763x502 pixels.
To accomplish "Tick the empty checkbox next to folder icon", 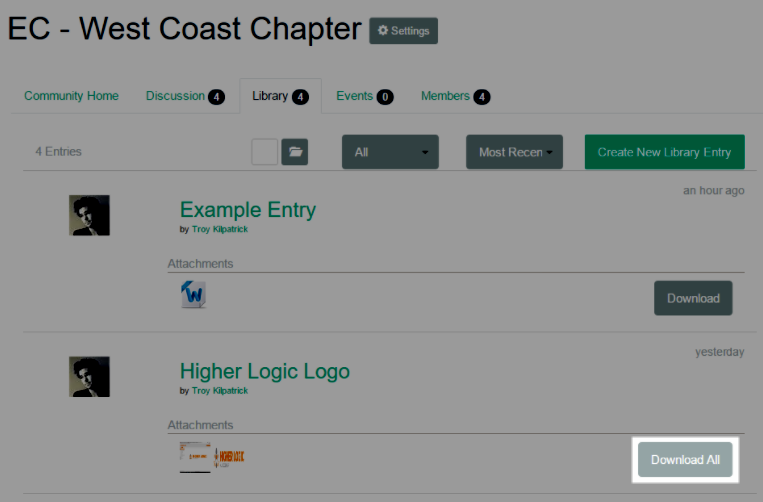I will (x=264, y=152).
